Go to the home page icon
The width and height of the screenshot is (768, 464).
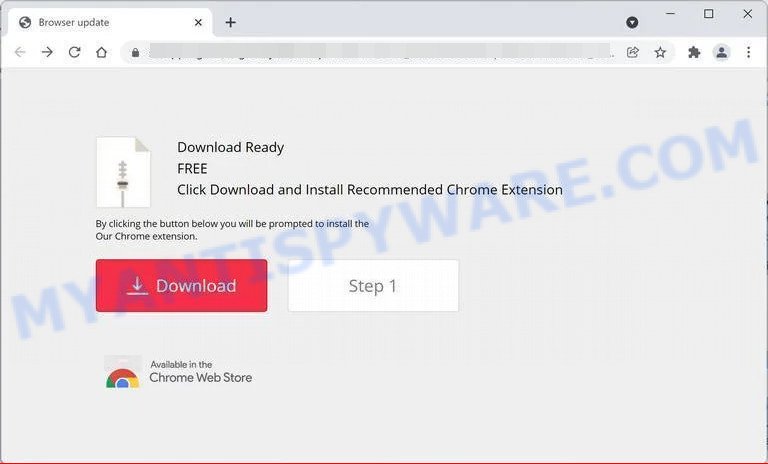101,52
